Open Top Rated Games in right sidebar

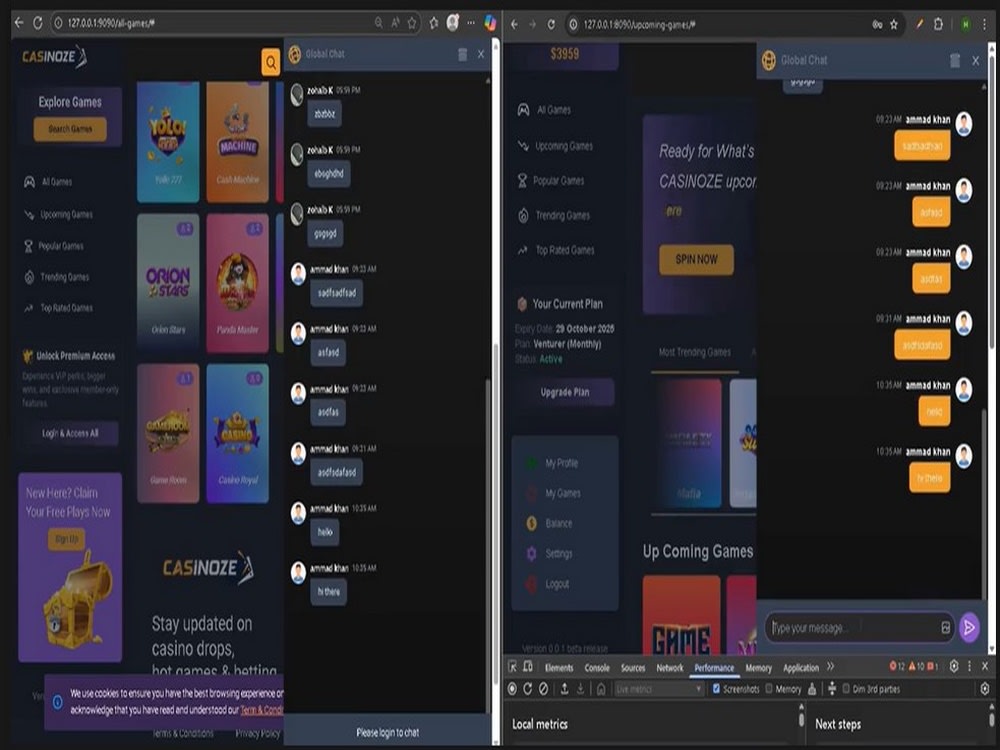coord(556,250)
